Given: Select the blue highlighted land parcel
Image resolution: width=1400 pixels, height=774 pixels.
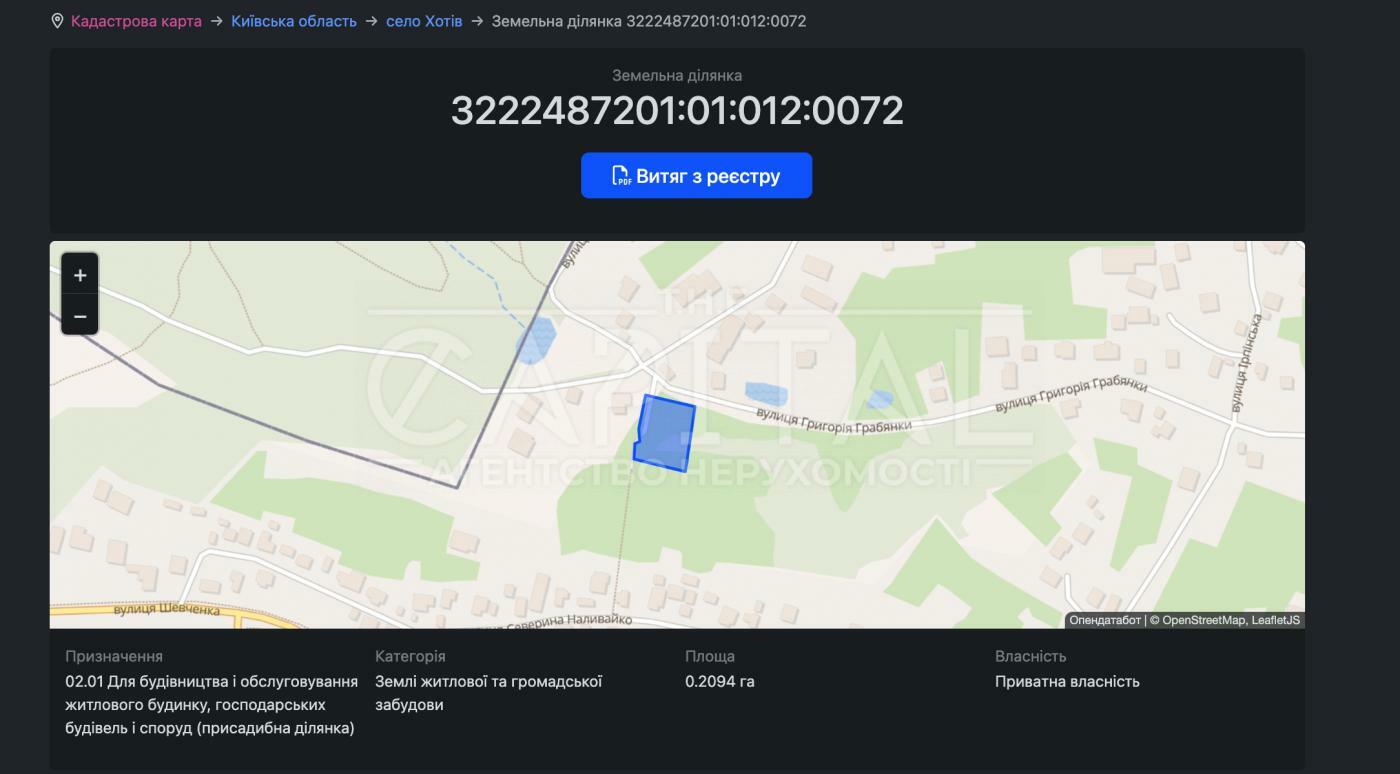Looking at the screenshot, I should [664, 433].
